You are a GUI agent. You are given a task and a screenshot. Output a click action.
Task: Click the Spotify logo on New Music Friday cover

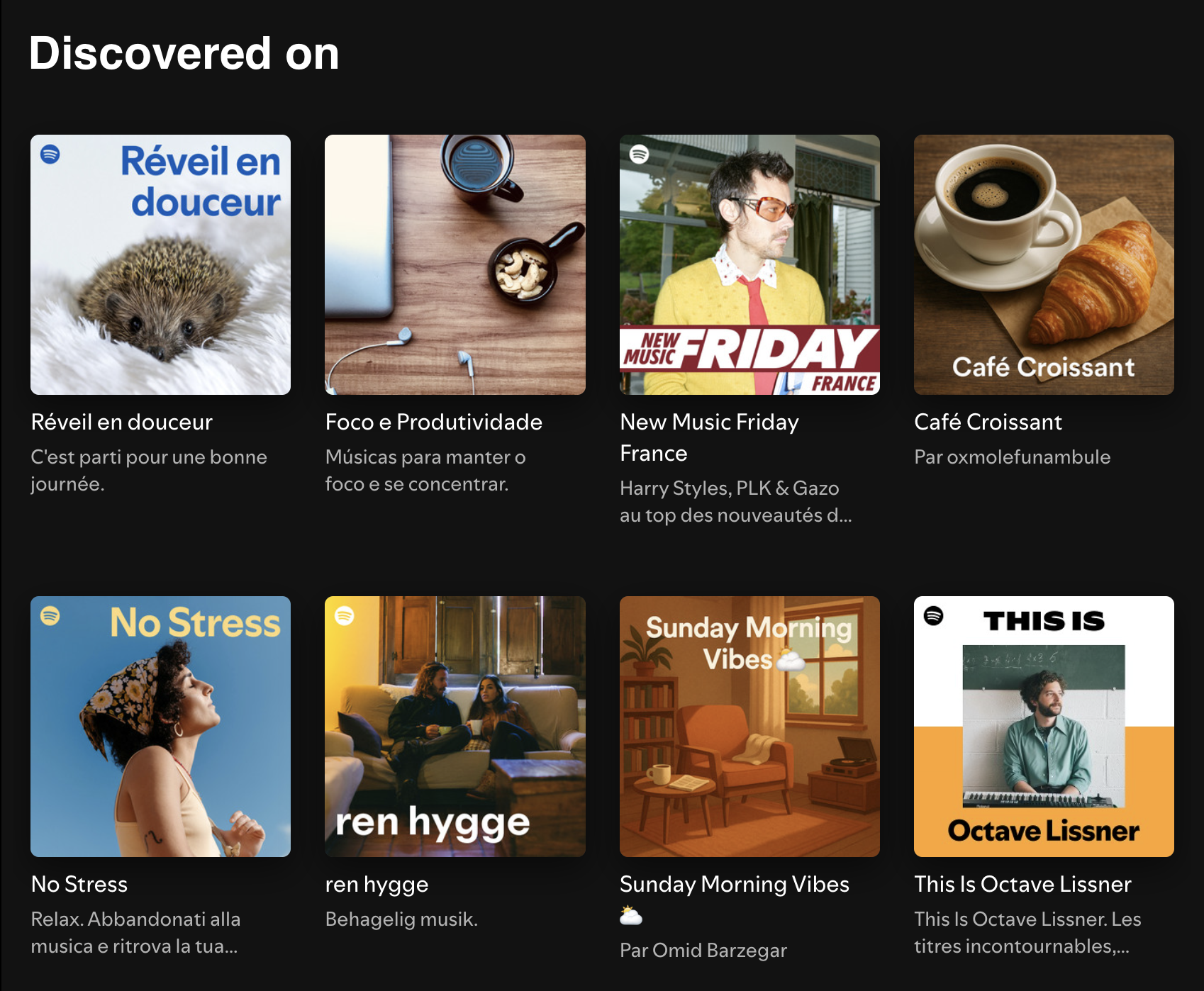click(640, 154)
